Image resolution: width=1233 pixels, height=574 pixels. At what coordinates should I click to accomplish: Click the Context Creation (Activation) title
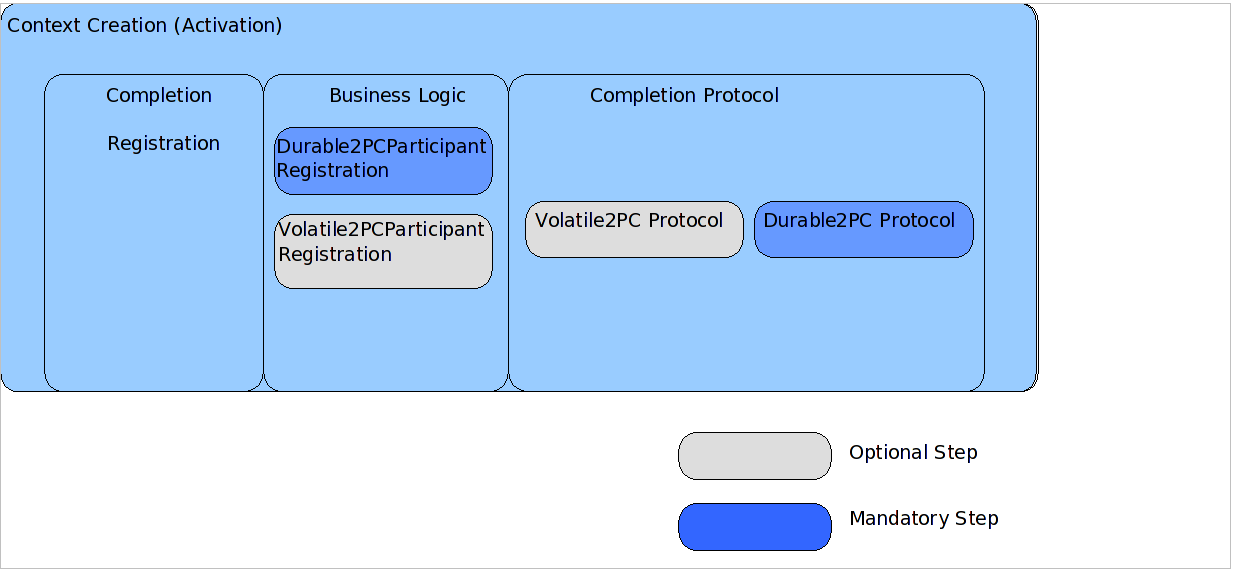[145, 26]
